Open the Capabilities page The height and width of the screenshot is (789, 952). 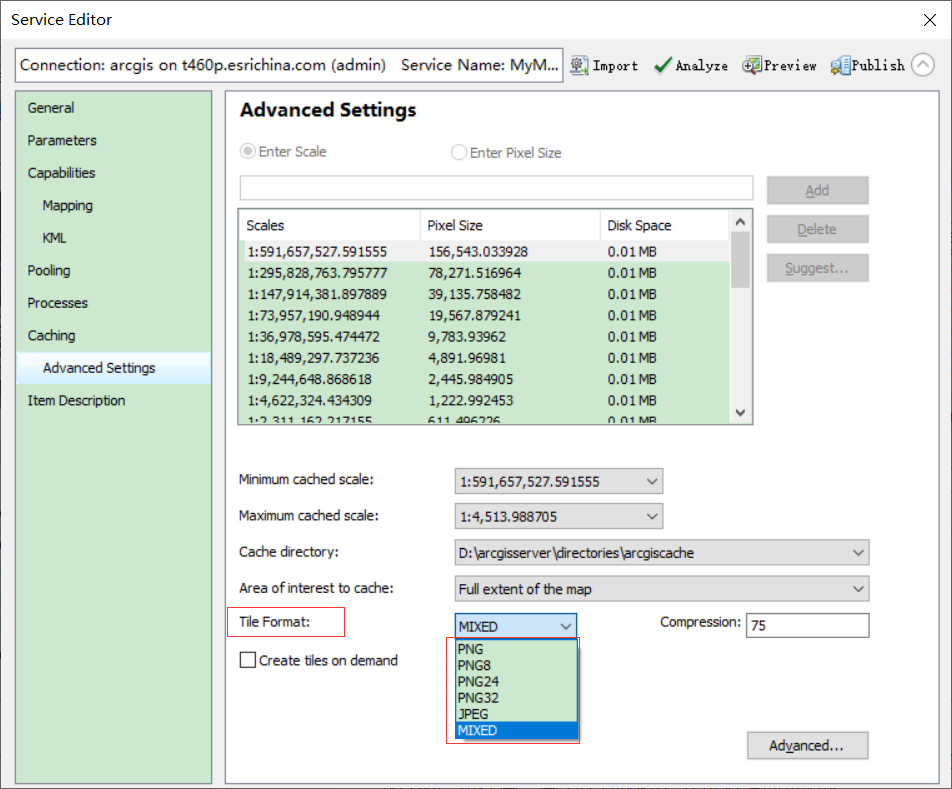click(61, 173)
